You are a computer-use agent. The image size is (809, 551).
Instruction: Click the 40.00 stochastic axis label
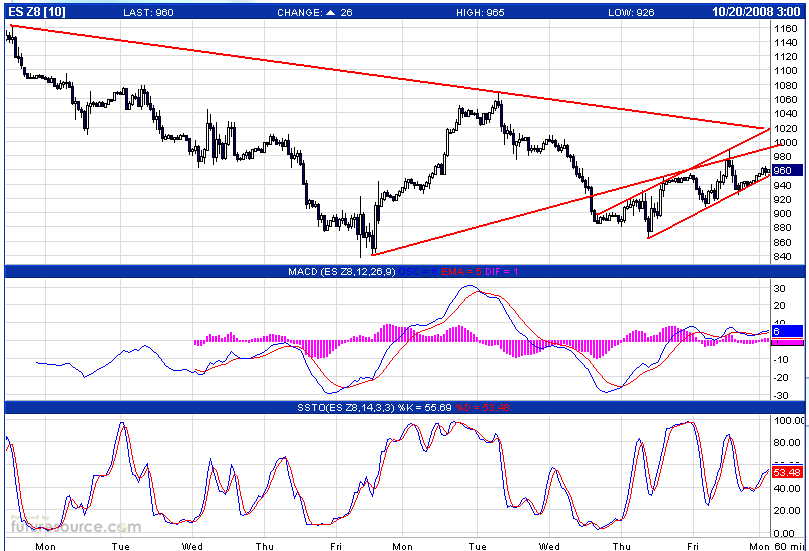pyautogui.click(x=787, y=488)
